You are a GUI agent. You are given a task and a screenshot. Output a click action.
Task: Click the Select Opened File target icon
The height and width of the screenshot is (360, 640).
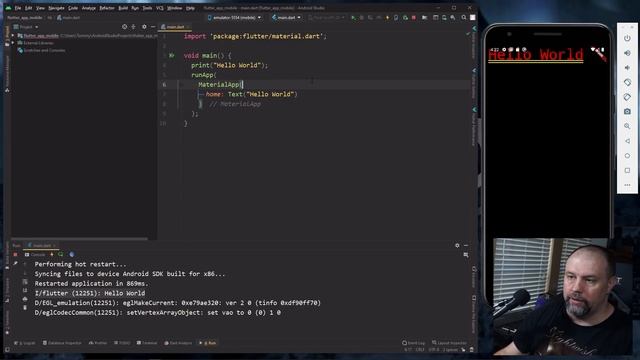coord(124,27)
